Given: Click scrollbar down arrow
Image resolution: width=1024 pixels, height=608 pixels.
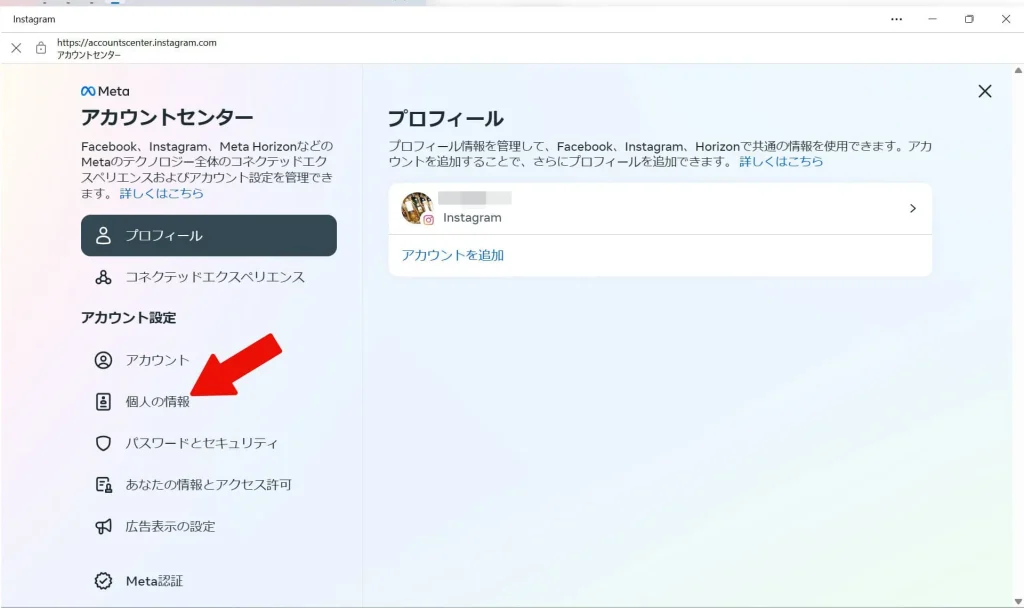Looking at the screenshot, I should (x=1018, y=601).
